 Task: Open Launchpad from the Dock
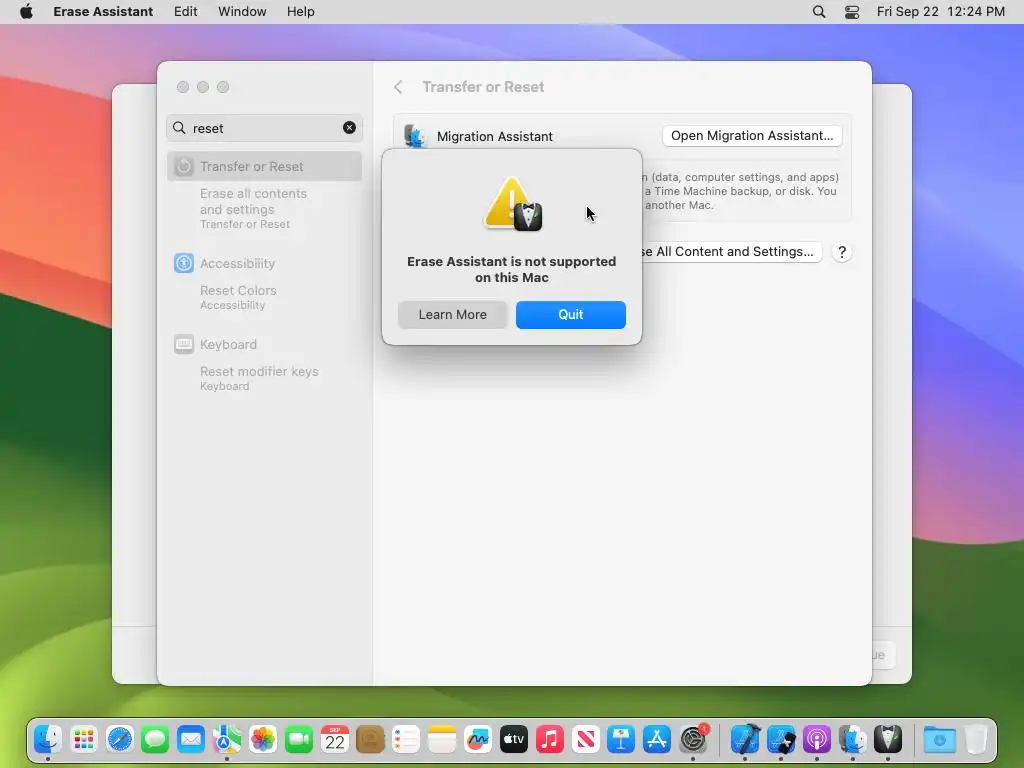pos(84,739)
